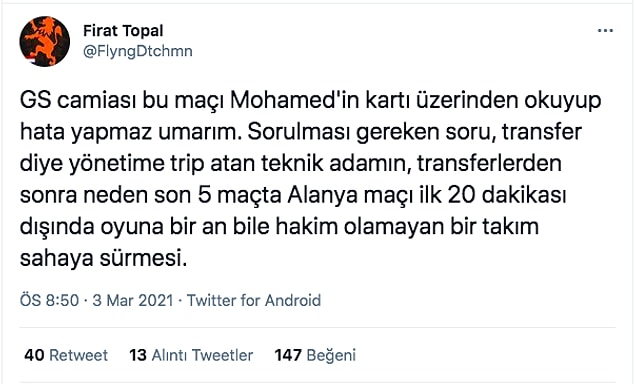635x384 pixels.
Task: Show the 13 quote tweets number
Action: click(x=138, y=355)
